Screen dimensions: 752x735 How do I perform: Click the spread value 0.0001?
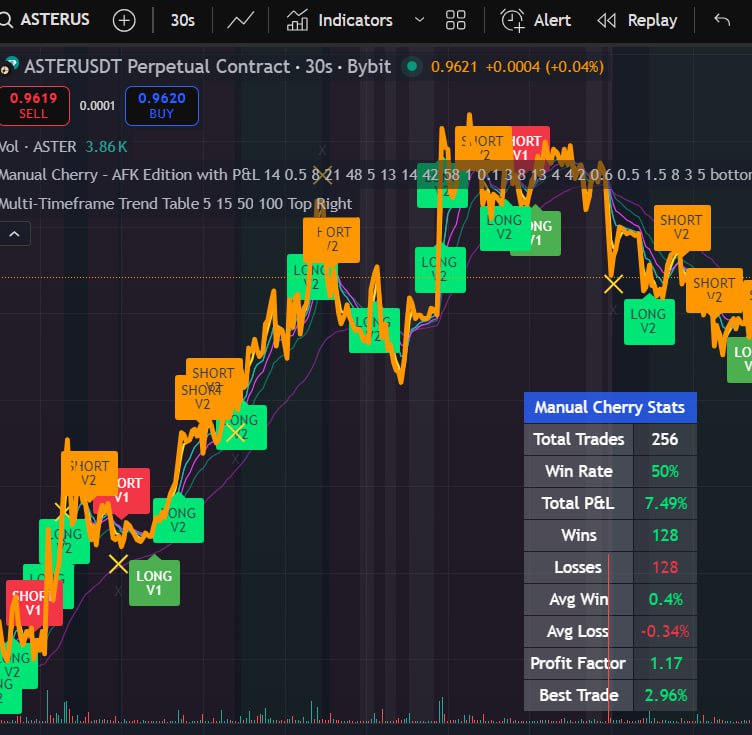coord(97,106)
